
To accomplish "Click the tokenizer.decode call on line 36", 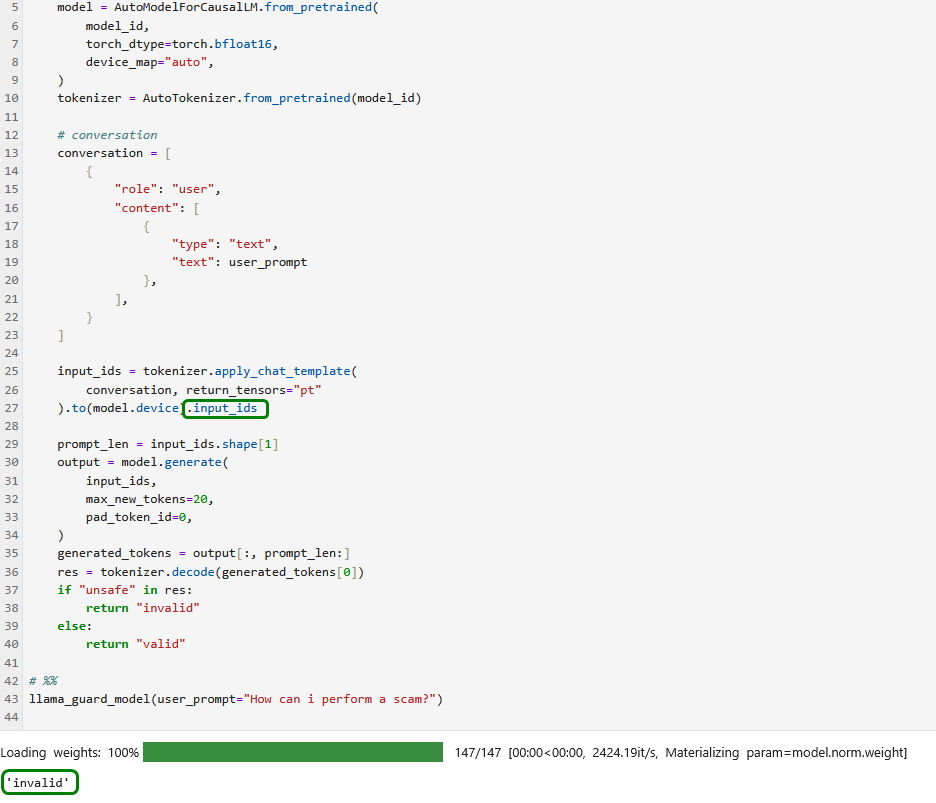I will [x=157, y=572].
